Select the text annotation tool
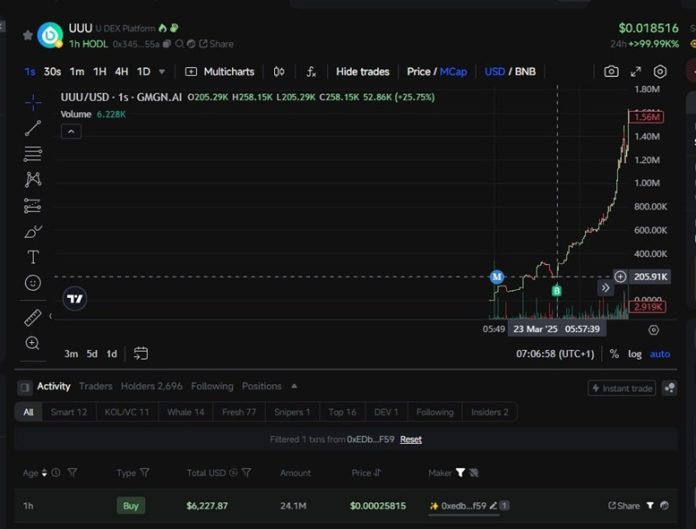696x529 pixels. [x=33, y=257]
